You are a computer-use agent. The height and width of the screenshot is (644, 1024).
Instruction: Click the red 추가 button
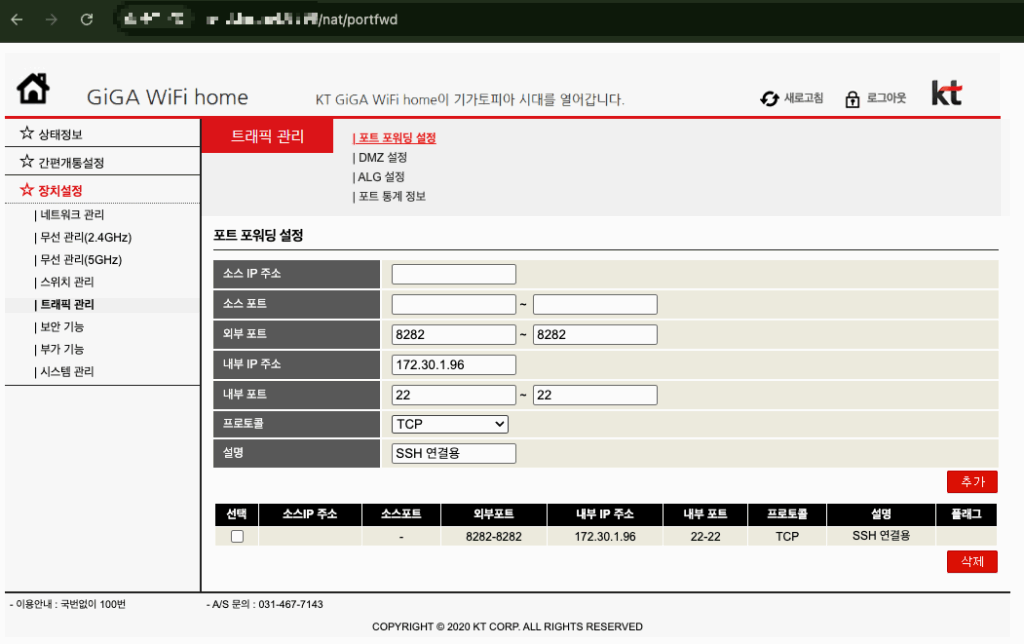(x=972, y=482)
